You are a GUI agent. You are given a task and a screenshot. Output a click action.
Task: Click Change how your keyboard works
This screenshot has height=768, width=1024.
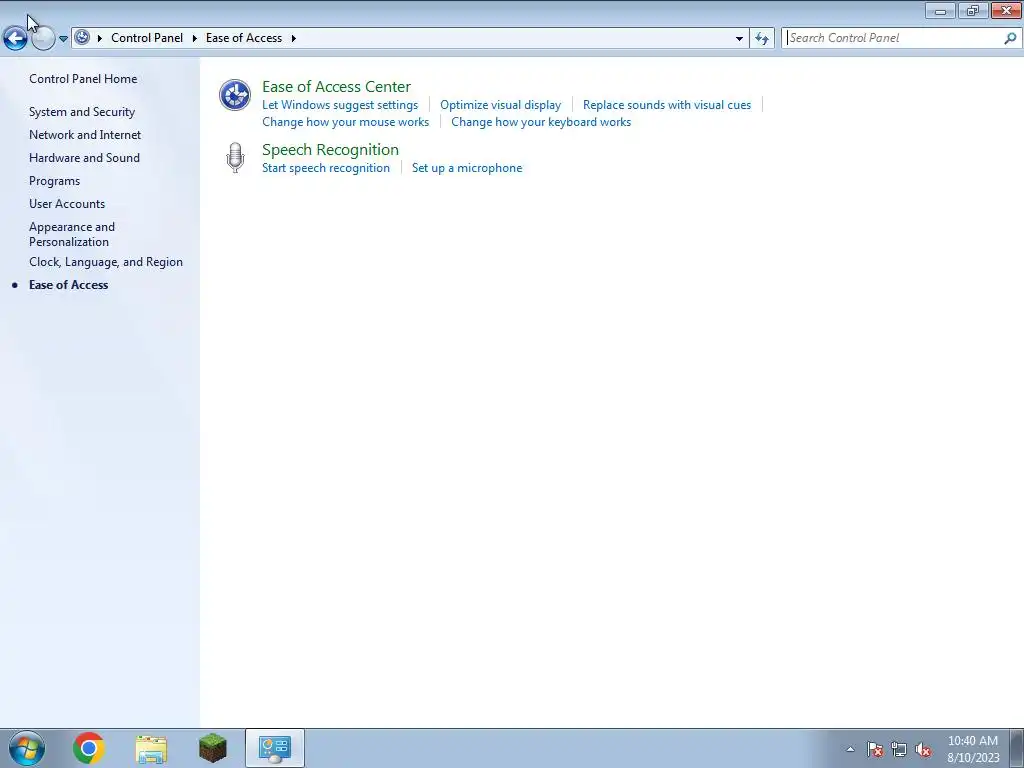tap(541, 121)
